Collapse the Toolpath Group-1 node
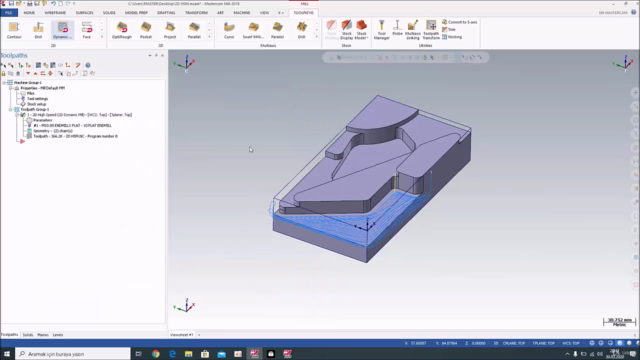The width and height of the screenshot is (640, 360). click(x=11, y=109)
